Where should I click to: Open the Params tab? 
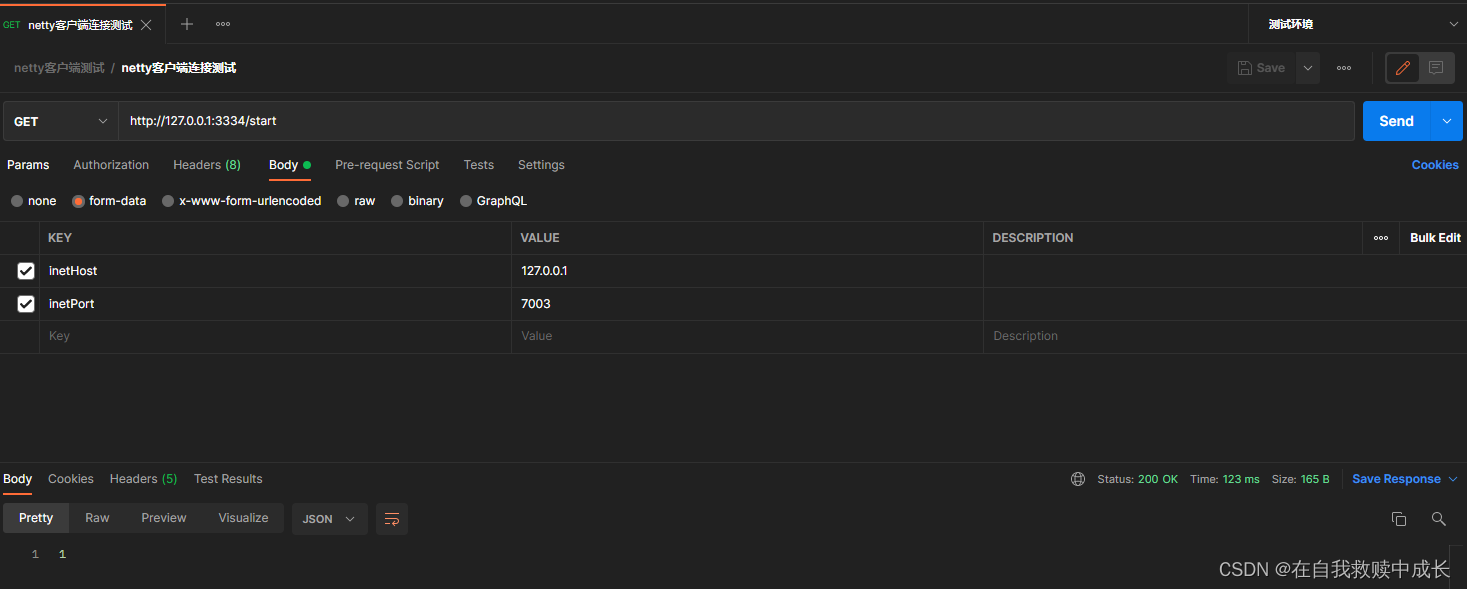point(28,165)
